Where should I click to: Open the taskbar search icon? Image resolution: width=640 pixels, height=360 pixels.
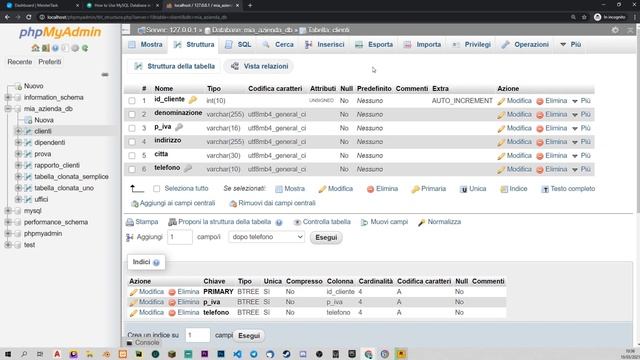(x=24, y=354)
